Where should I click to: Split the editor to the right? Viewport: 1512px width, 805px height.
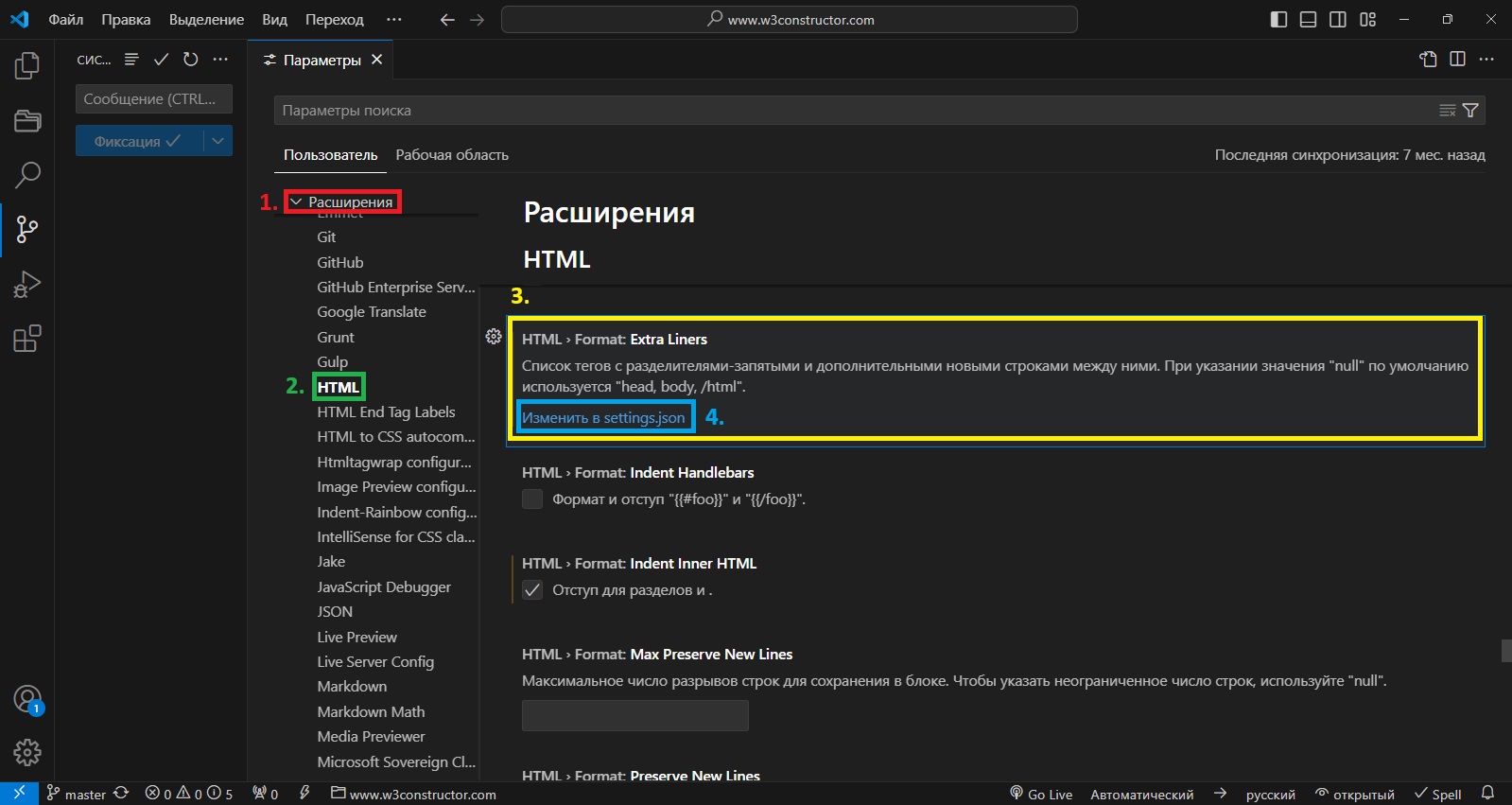click(1457, 60)
